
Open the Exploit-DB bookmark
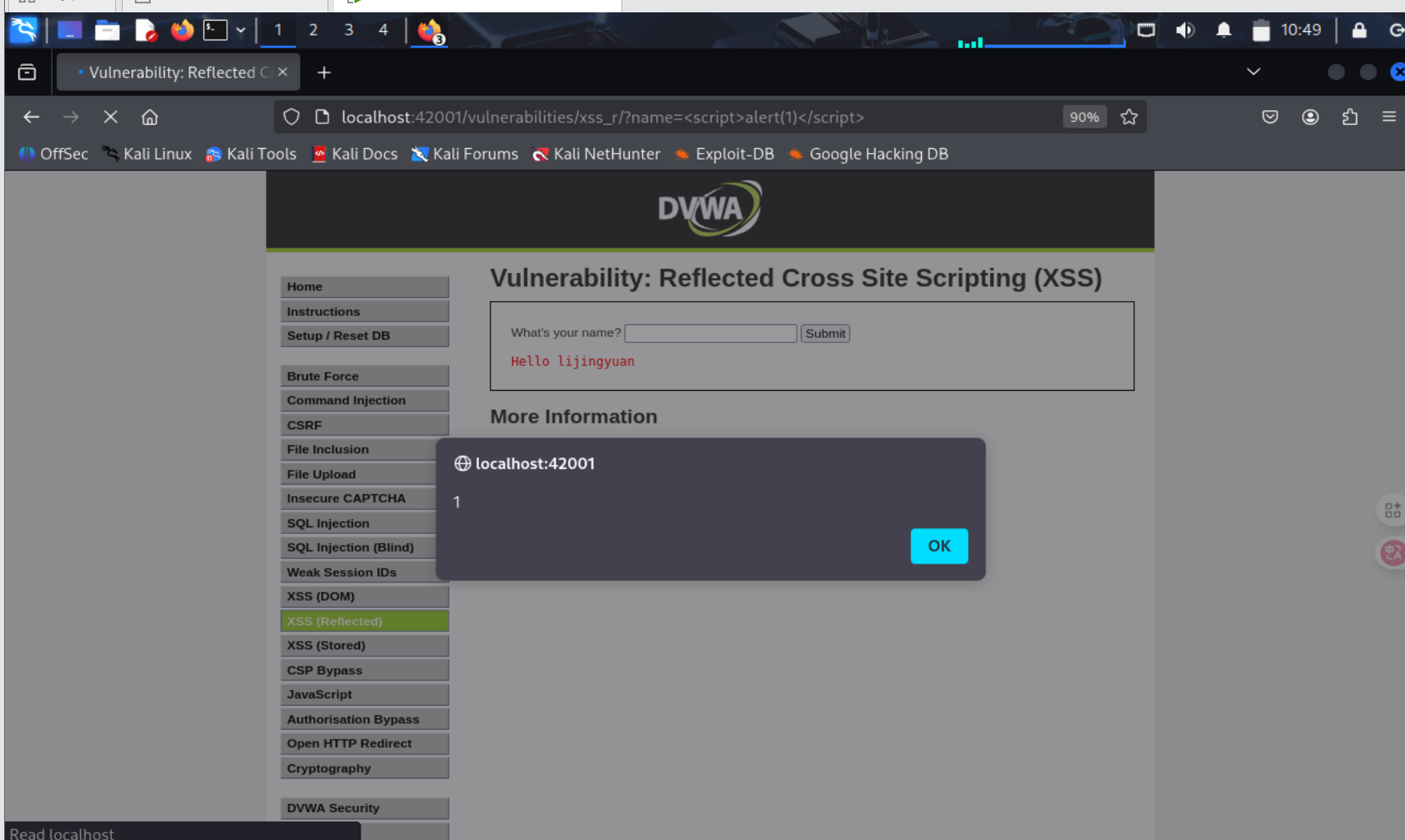click(x=724, y=154)
